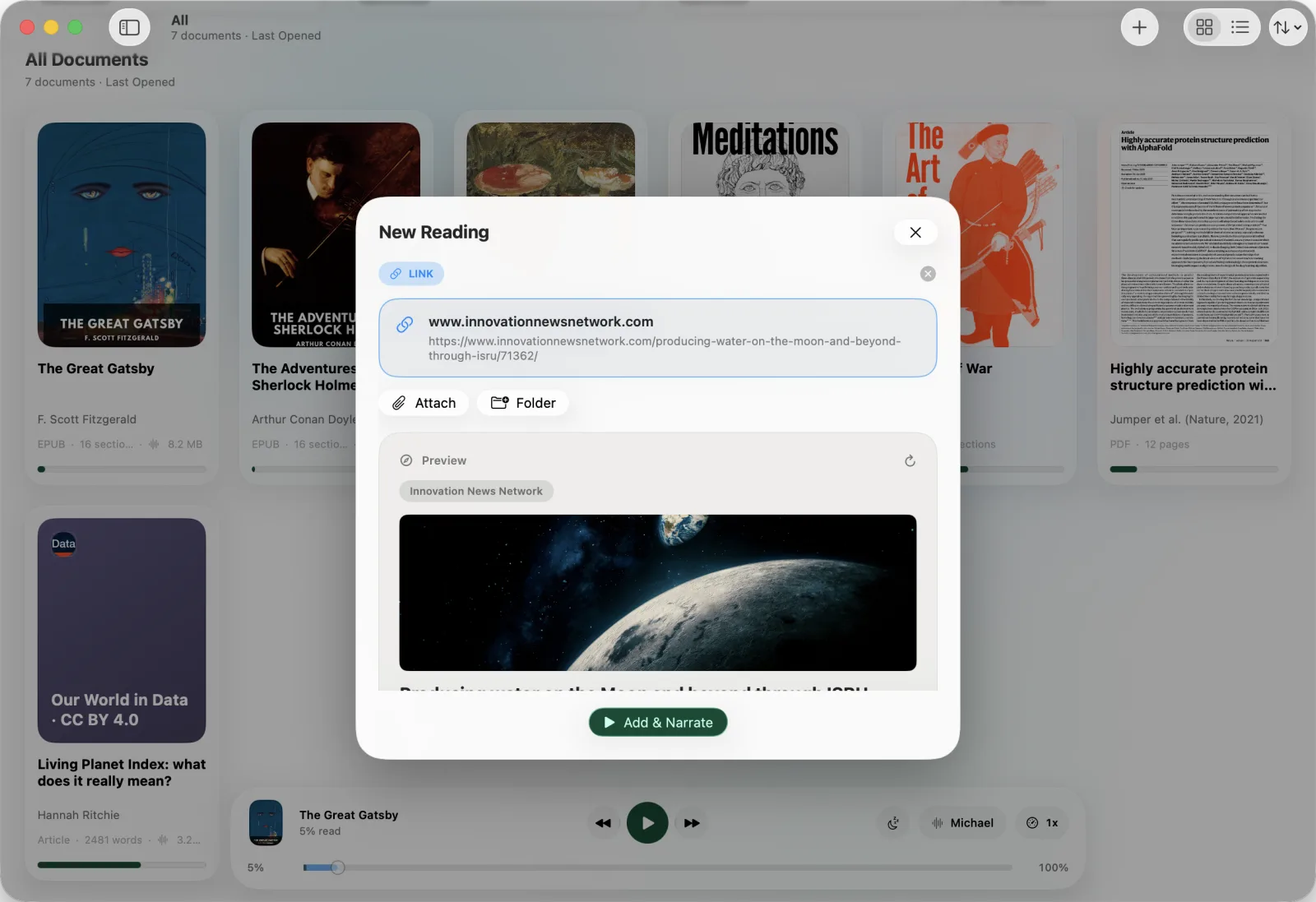This screenshot has width=1316, height=902.
Task: Click the player's Great Gatsby mini cover
Action: [x=266, y=823]
